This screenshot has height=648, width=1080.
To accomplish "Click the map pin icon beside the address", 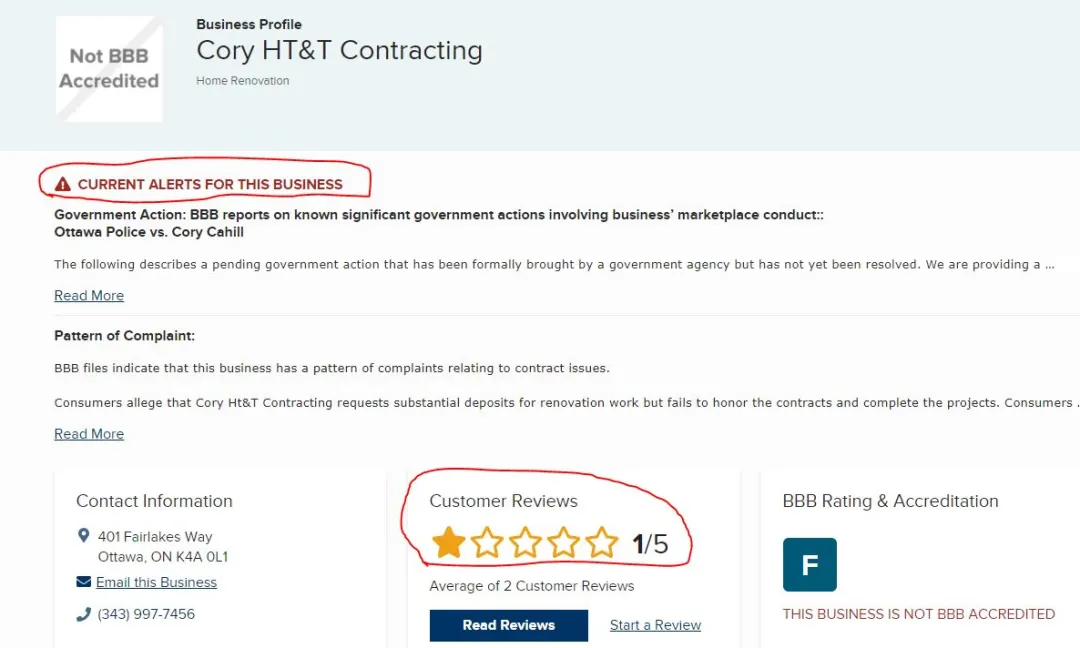I will 83,536.
